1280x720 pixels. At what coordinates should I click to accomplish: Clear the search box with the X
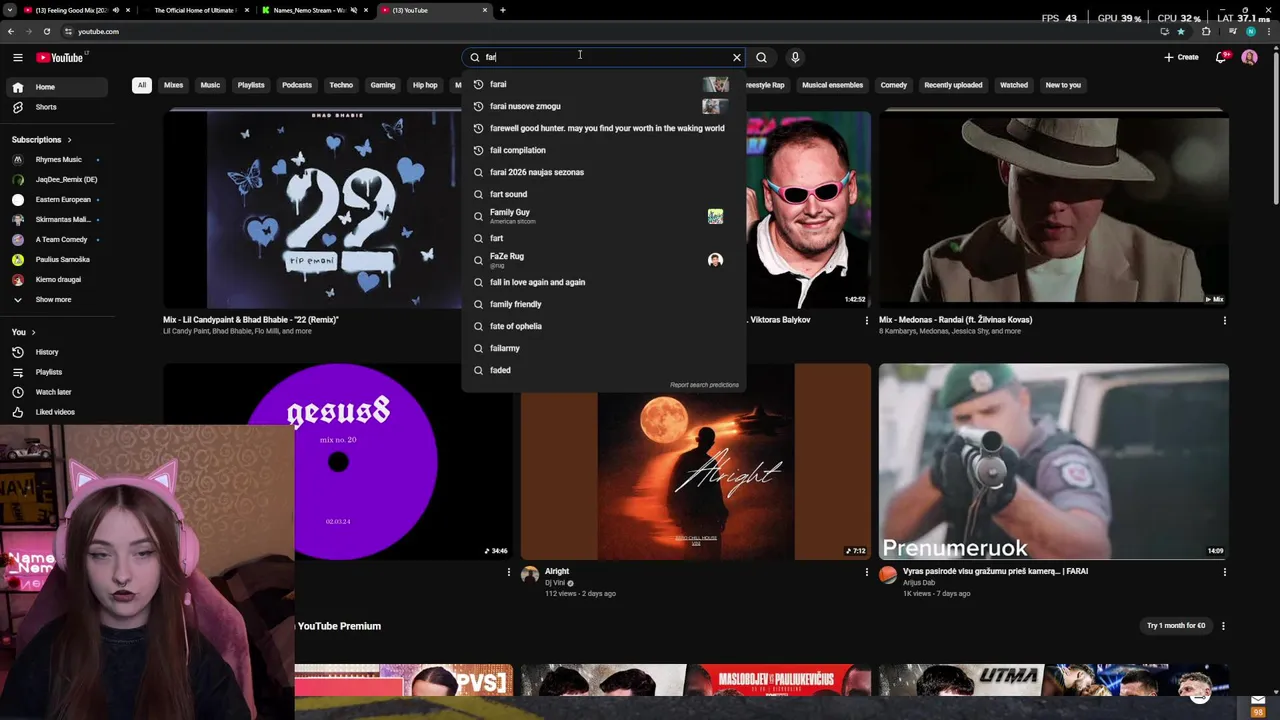point(737,57)
